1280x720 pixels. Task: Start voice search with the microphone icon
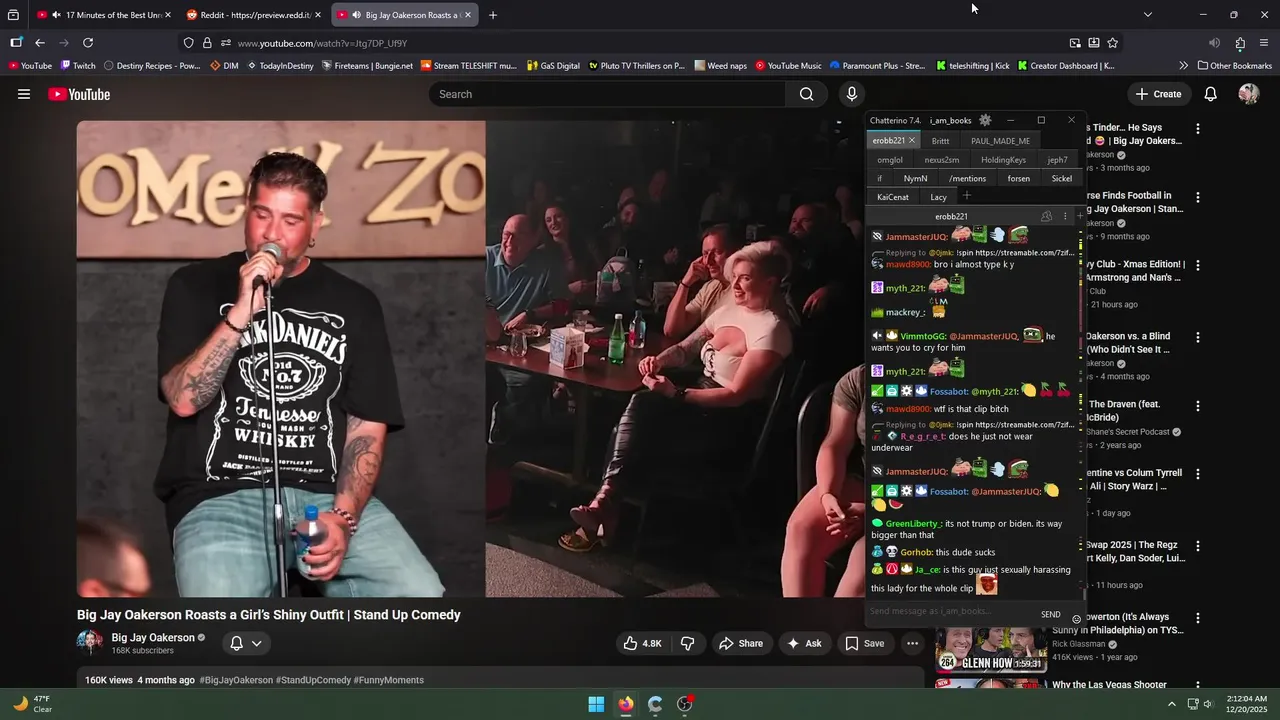(852, 94)
